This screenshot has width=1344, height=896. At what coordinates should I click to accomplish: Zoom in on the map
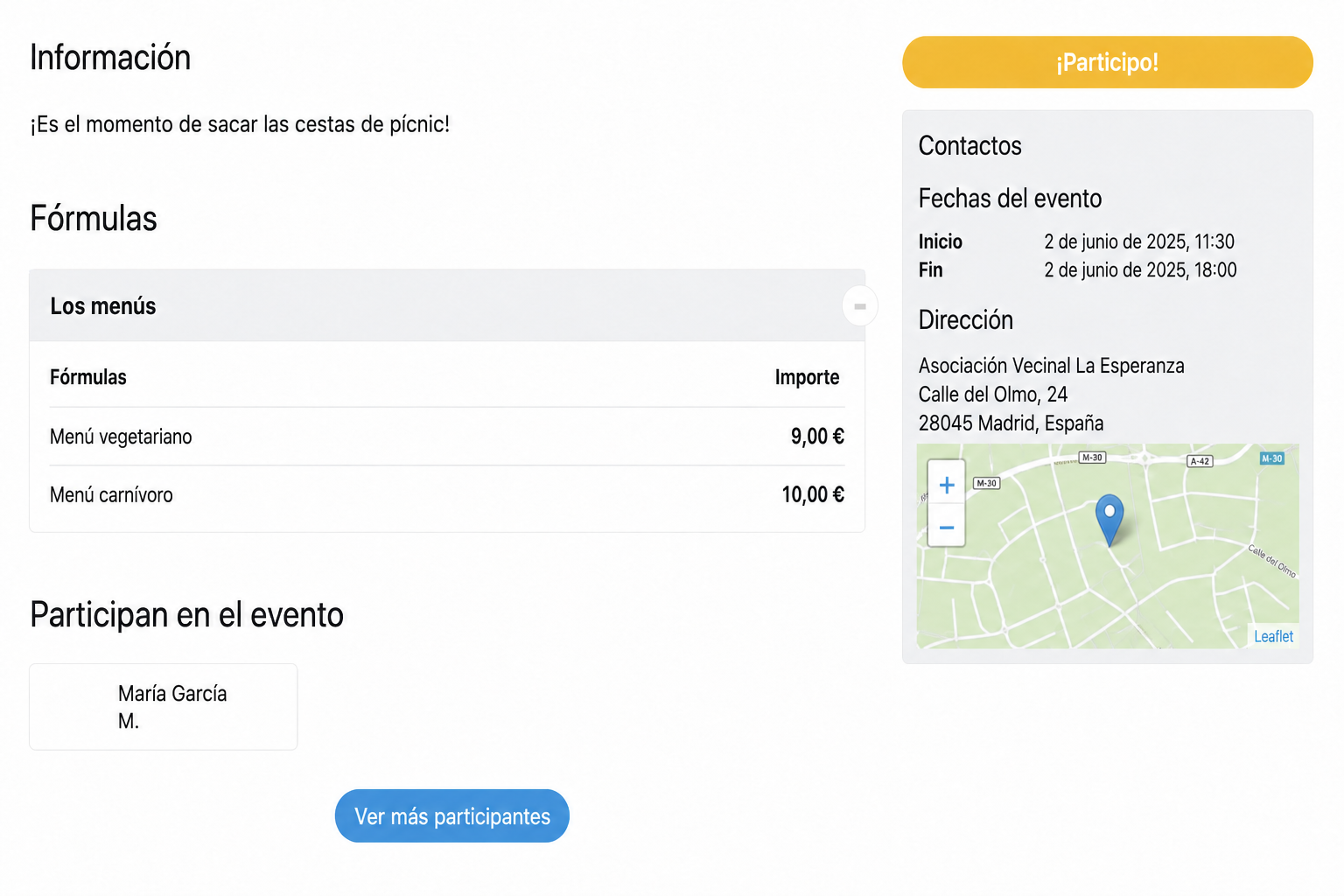pyautogui.click(x=946, y=484)
